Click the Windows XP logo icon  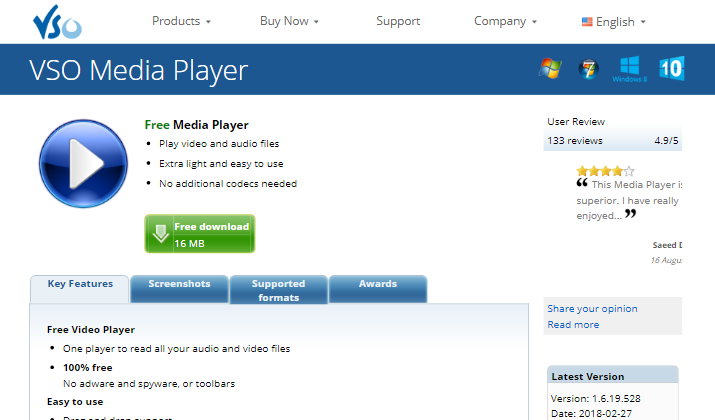550,68
